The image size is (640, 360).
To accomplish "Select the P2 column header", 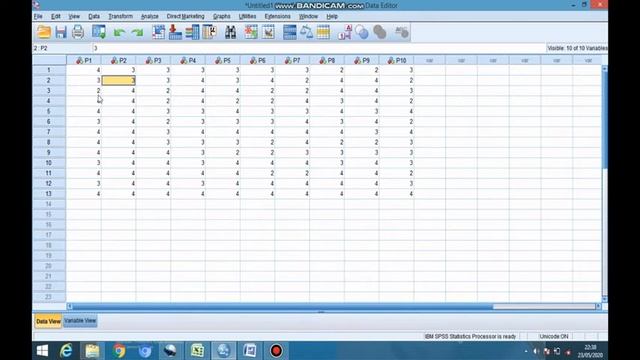I will point(118,60).
